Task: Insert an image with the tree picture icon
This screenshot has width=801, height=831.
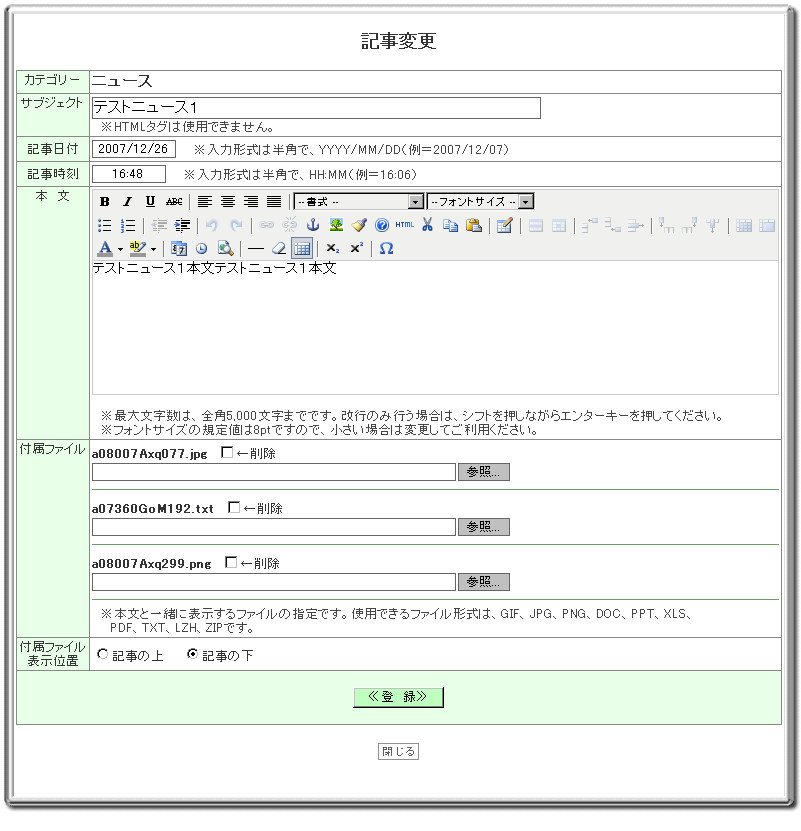Action: point(336,225)
